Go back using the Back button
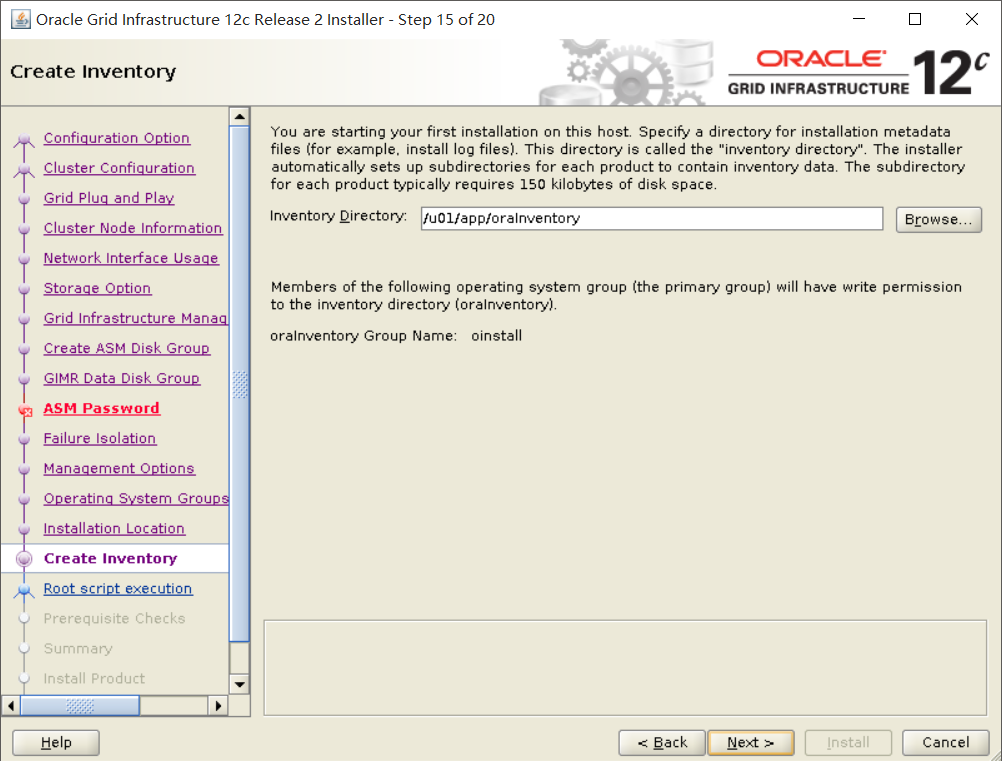The height and width of the screenshot is (761, 1002). tap(661, 742)
